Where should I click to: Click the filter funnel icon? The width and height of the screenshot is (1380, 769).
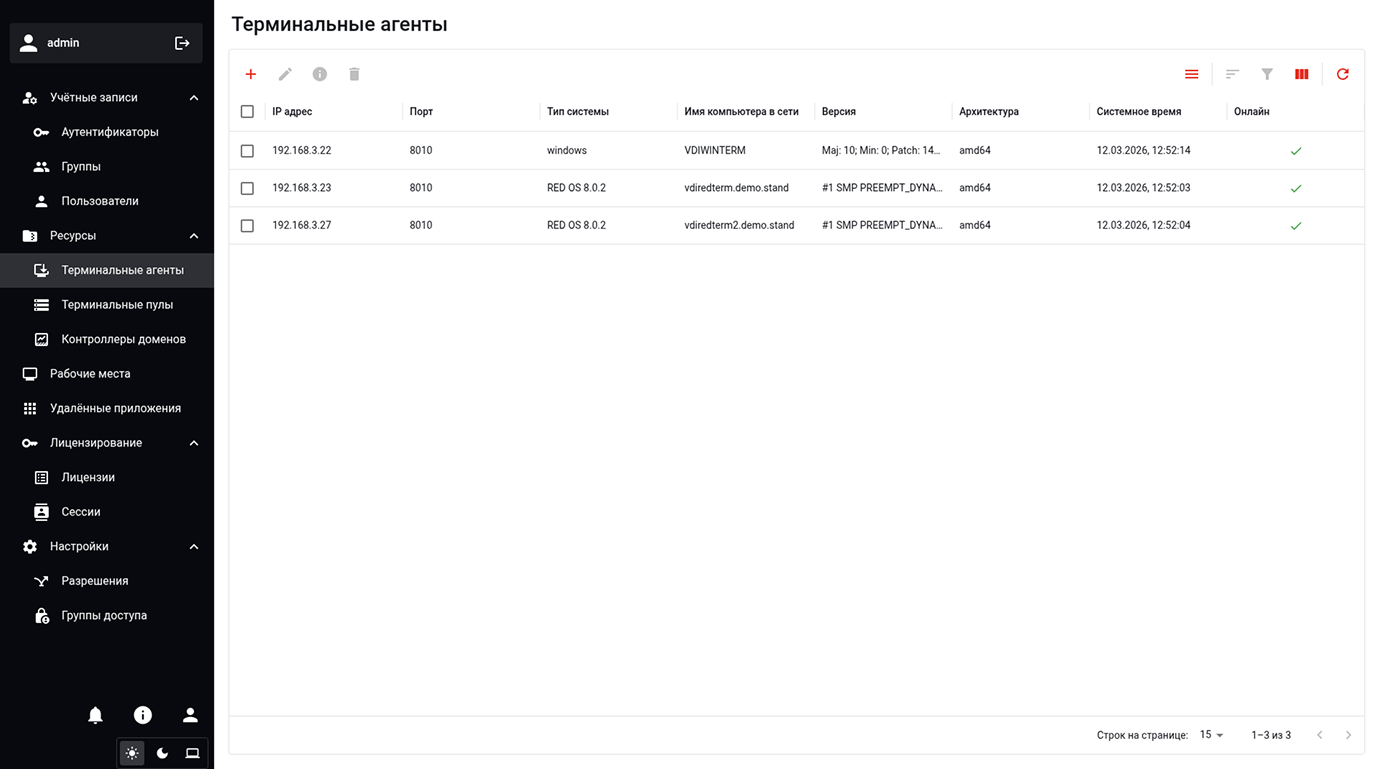click(x=1267, y=74)
